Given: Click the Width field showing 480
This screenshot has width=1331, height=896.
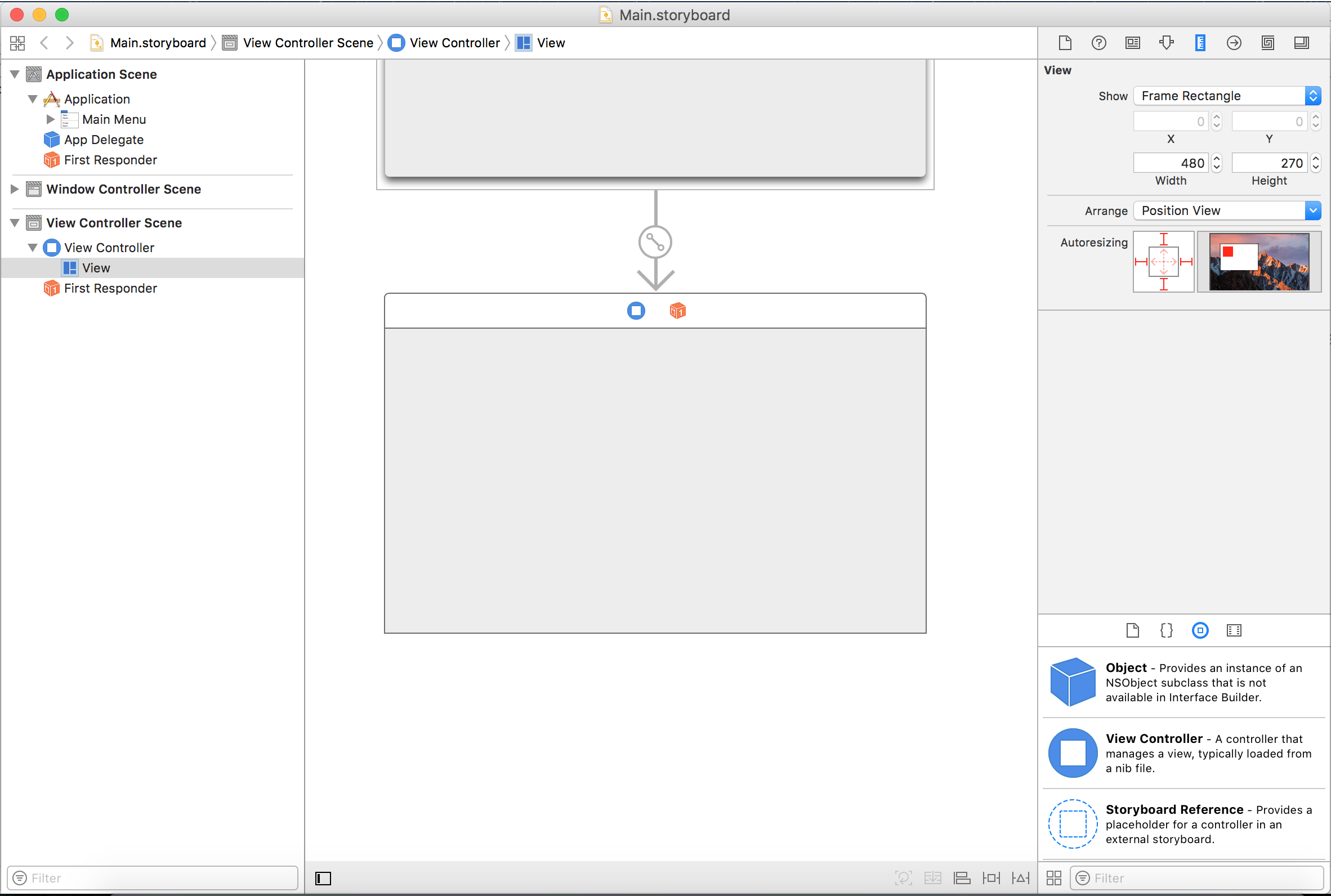Looking at the screenshot, I should coord(1169,163).
